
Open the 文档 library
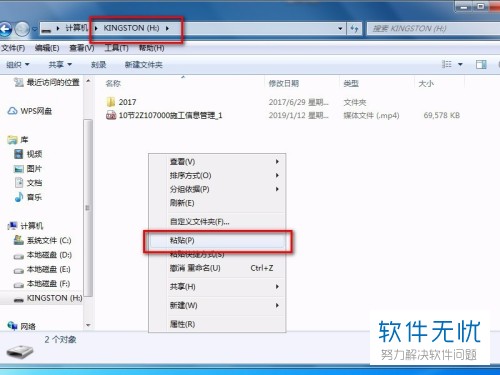34,183
